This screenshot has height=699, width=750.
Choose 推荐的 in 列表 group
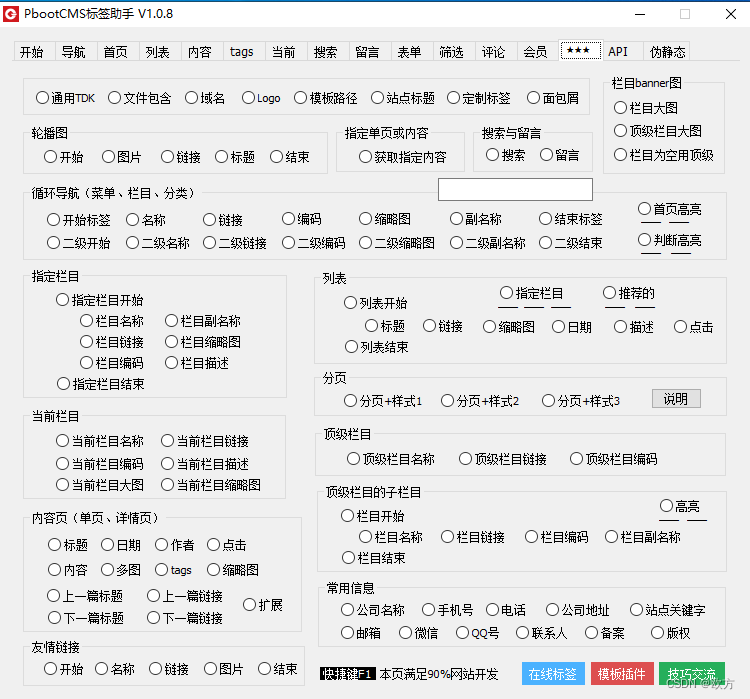[x=629, y=293]
